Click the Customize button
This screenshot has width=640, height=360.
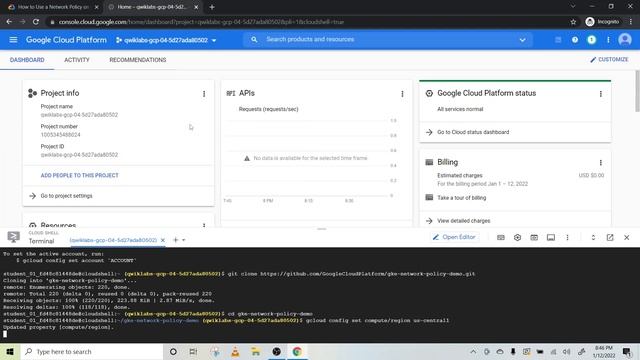[609, 60]
